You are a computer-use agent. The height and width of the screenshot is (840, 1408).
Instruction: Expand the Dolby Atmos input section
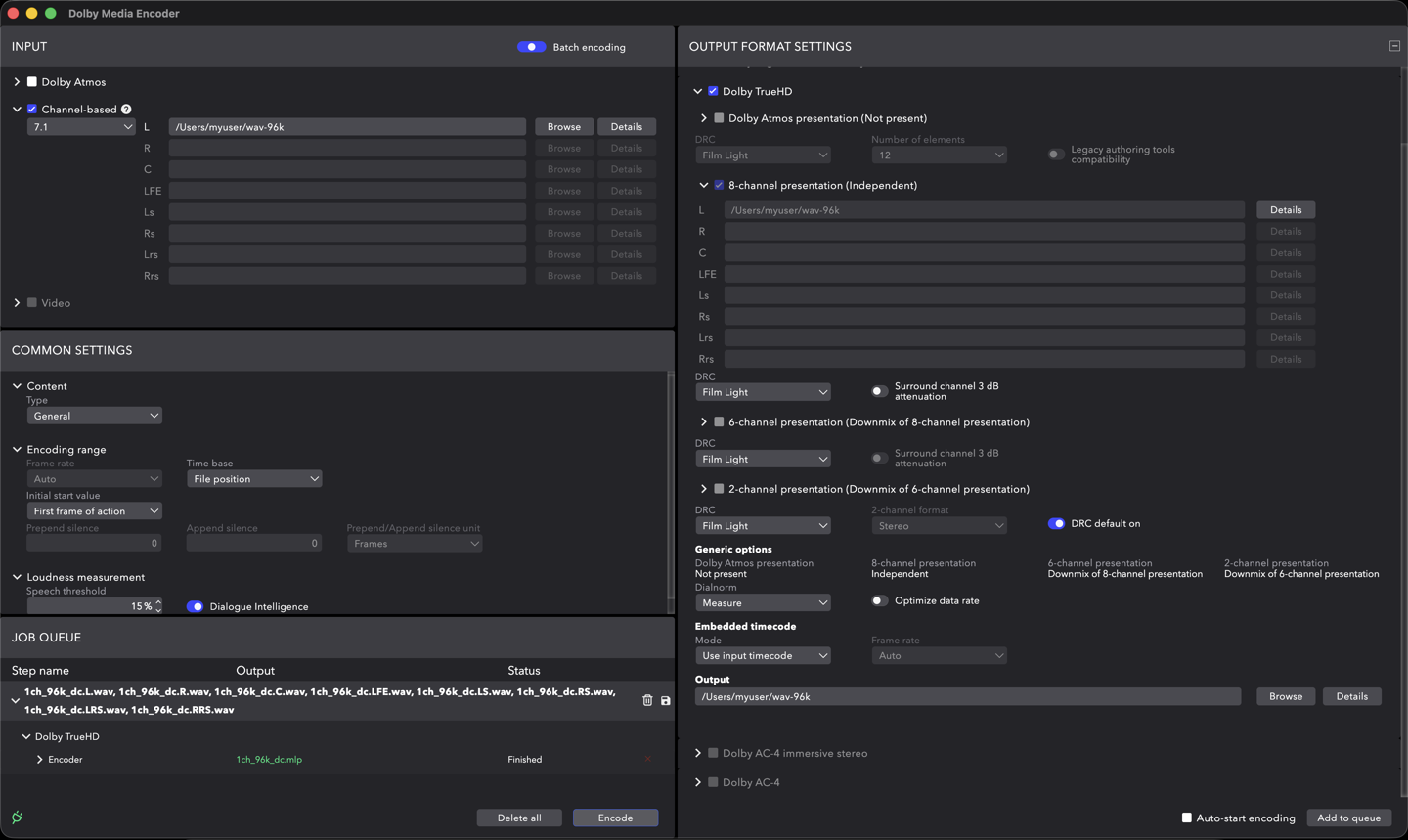[x=17, y=82]
